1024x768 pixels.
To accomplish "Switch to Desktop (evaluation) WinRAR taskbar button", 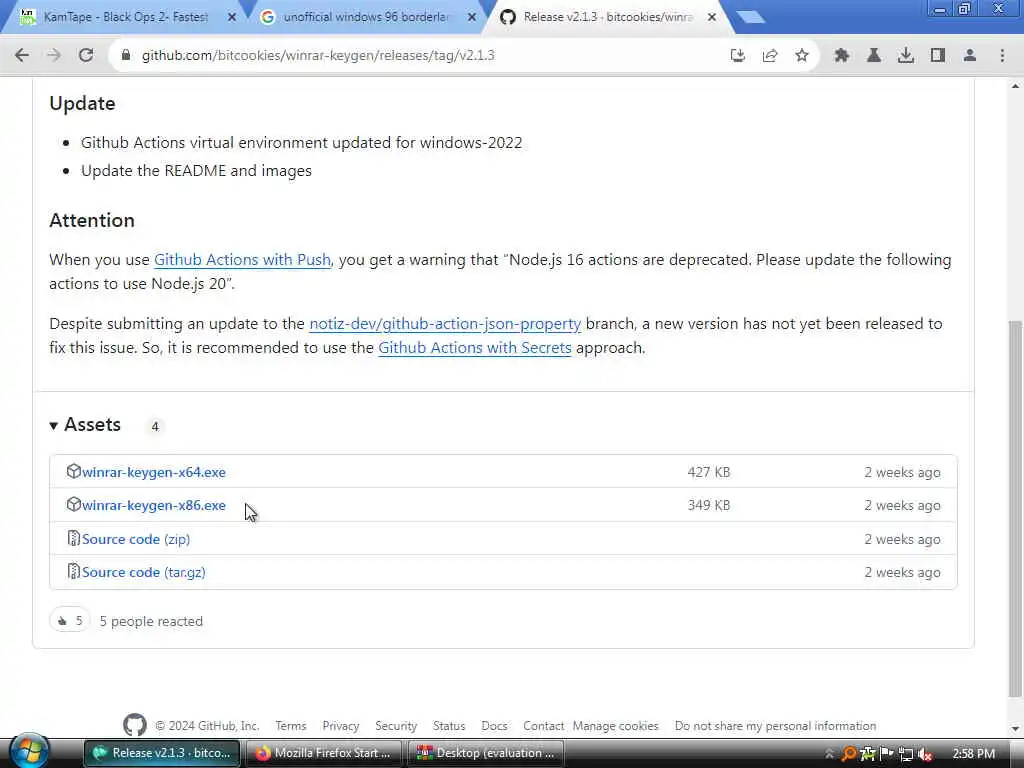I will pos(485,753).
